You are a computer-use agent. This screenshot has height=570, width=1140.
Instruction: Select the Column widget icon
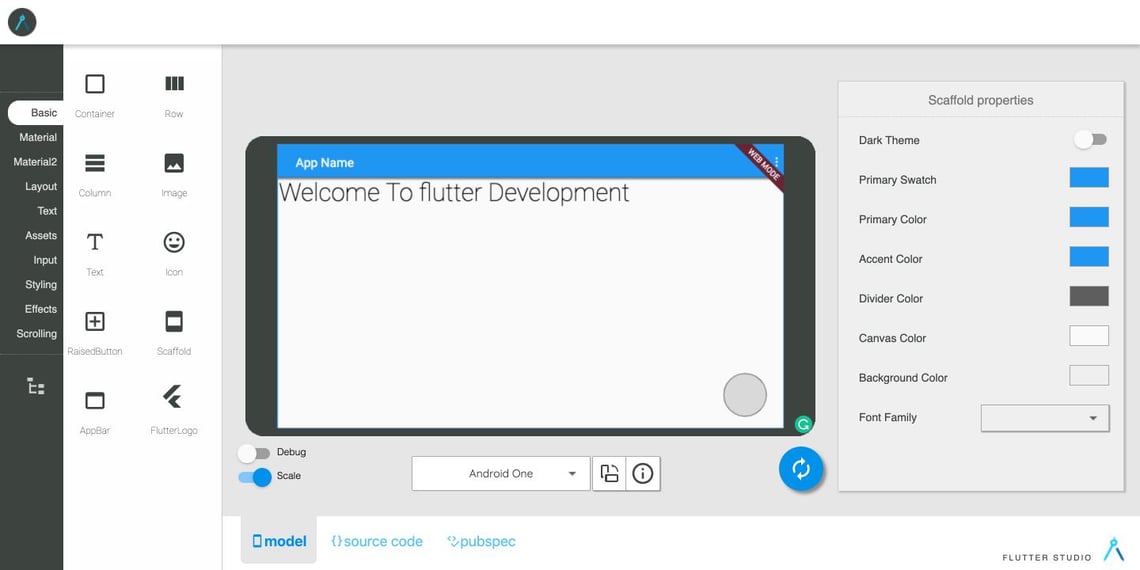(x=95, y=163)
